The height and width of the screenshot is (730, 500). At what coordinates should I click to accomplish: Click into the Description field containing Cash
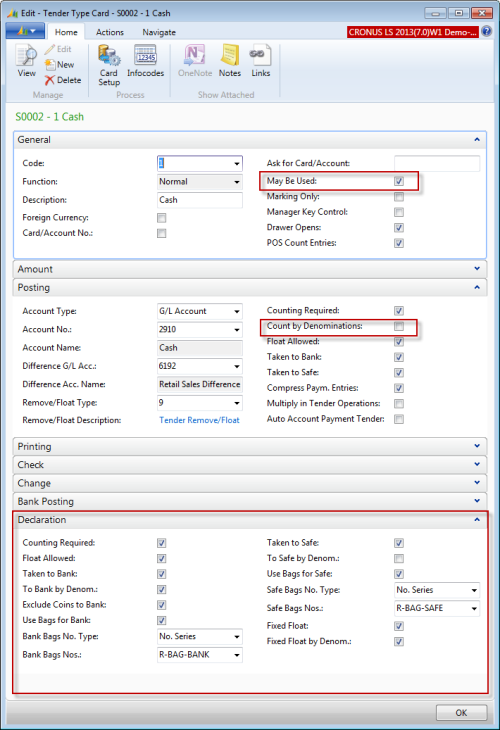point(200,200)
